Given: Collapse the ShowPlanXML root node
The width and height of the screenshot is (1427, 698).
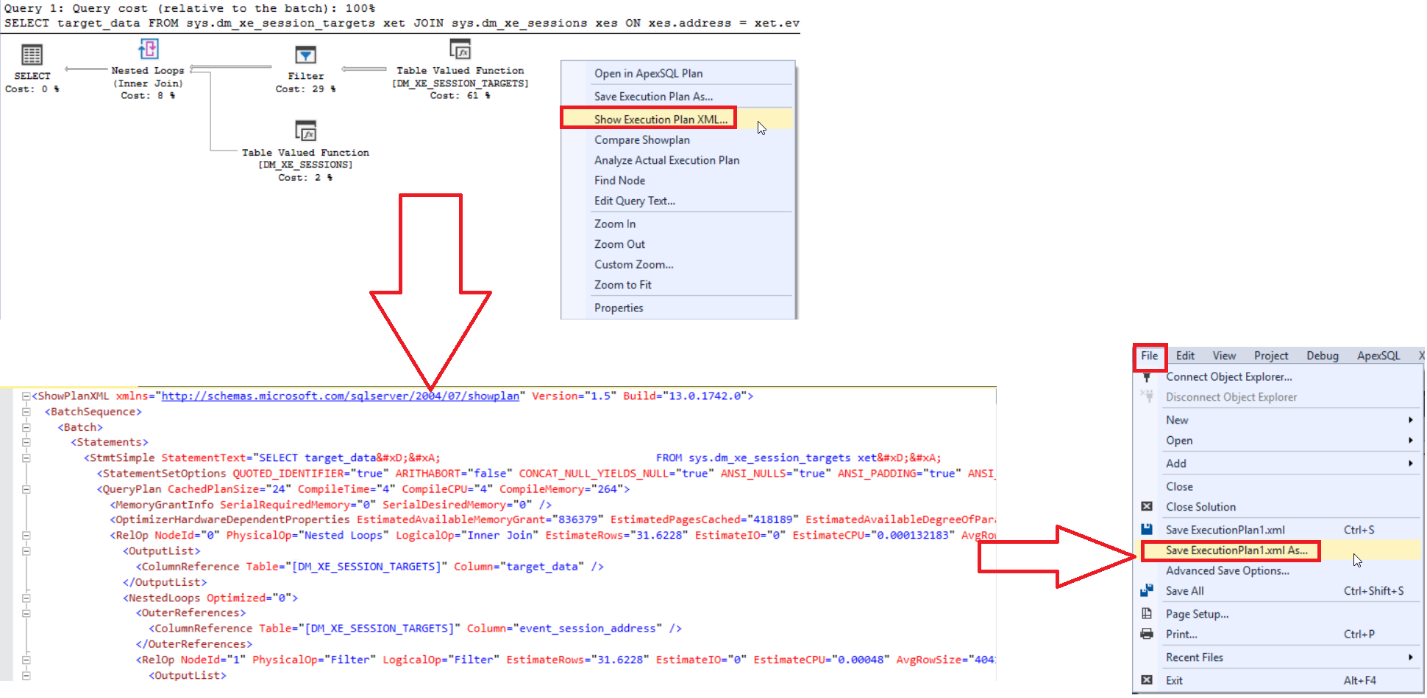Looking at the screenshot, I should point(24,396).
